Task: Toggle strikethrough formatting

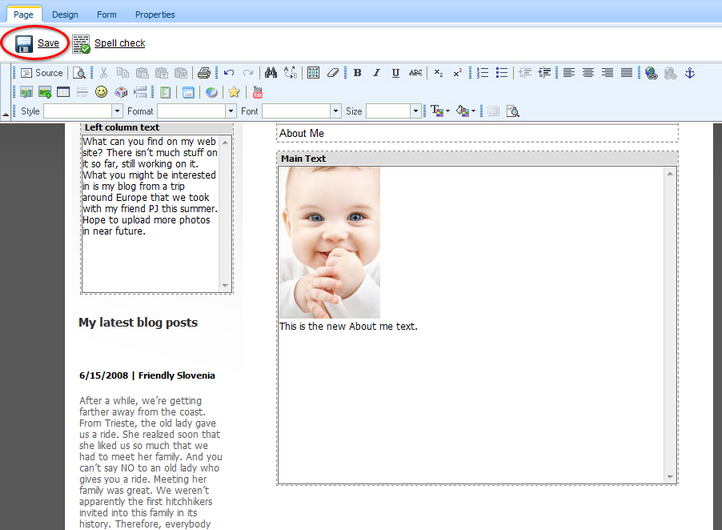Action: [x=415, y=73]
